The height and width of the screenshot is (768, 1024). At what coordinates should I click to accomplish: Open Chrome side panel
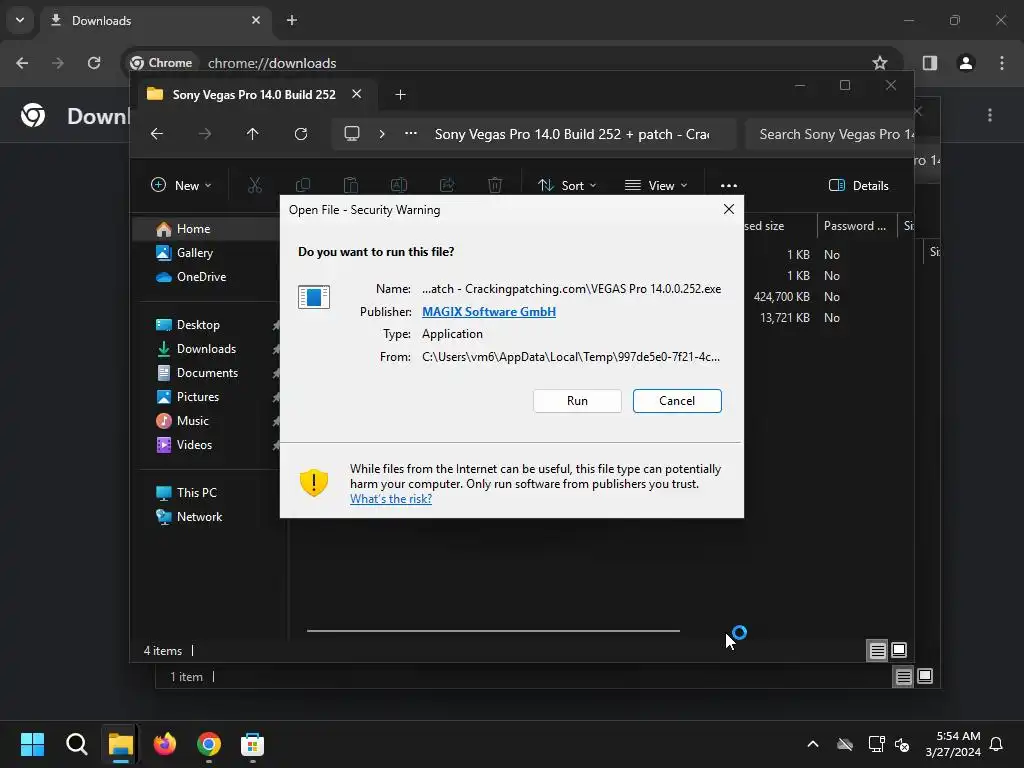tap(929, 63)
